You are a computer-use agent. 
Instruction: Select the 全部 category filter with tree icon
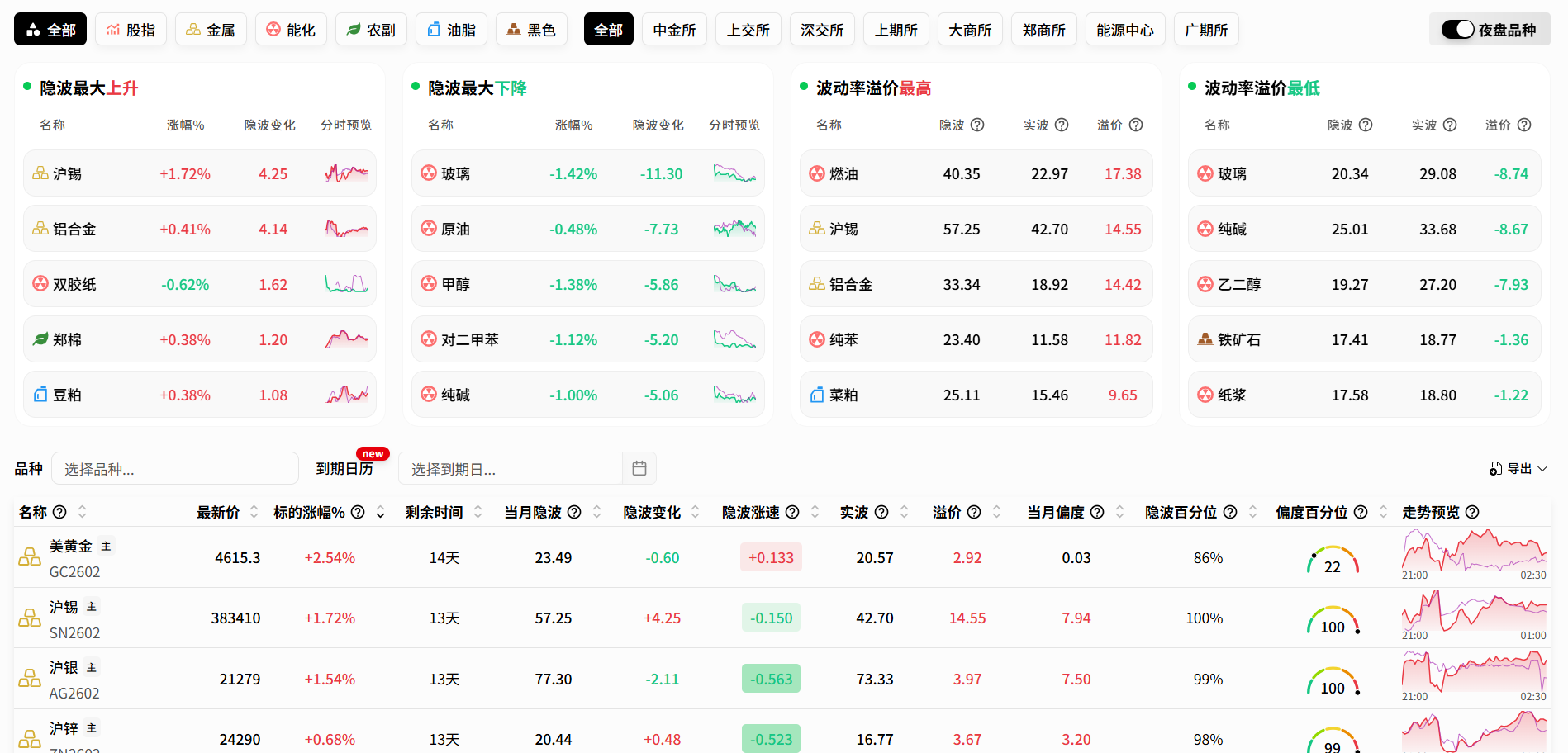pyautogui.click(x=50, y=30)
